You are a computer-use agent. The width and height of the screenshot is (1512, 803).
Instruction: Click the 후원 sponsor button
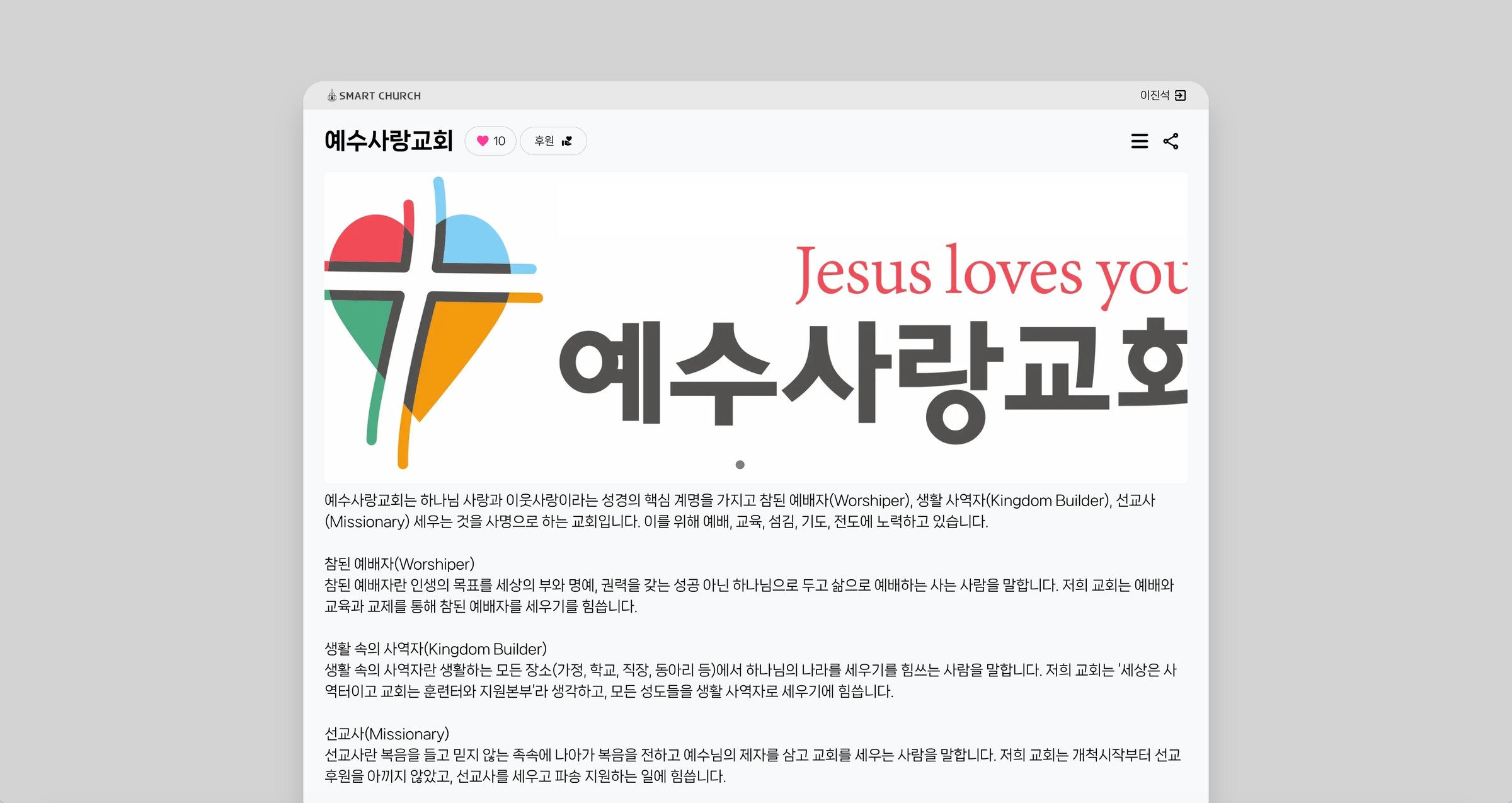point(544,141)
